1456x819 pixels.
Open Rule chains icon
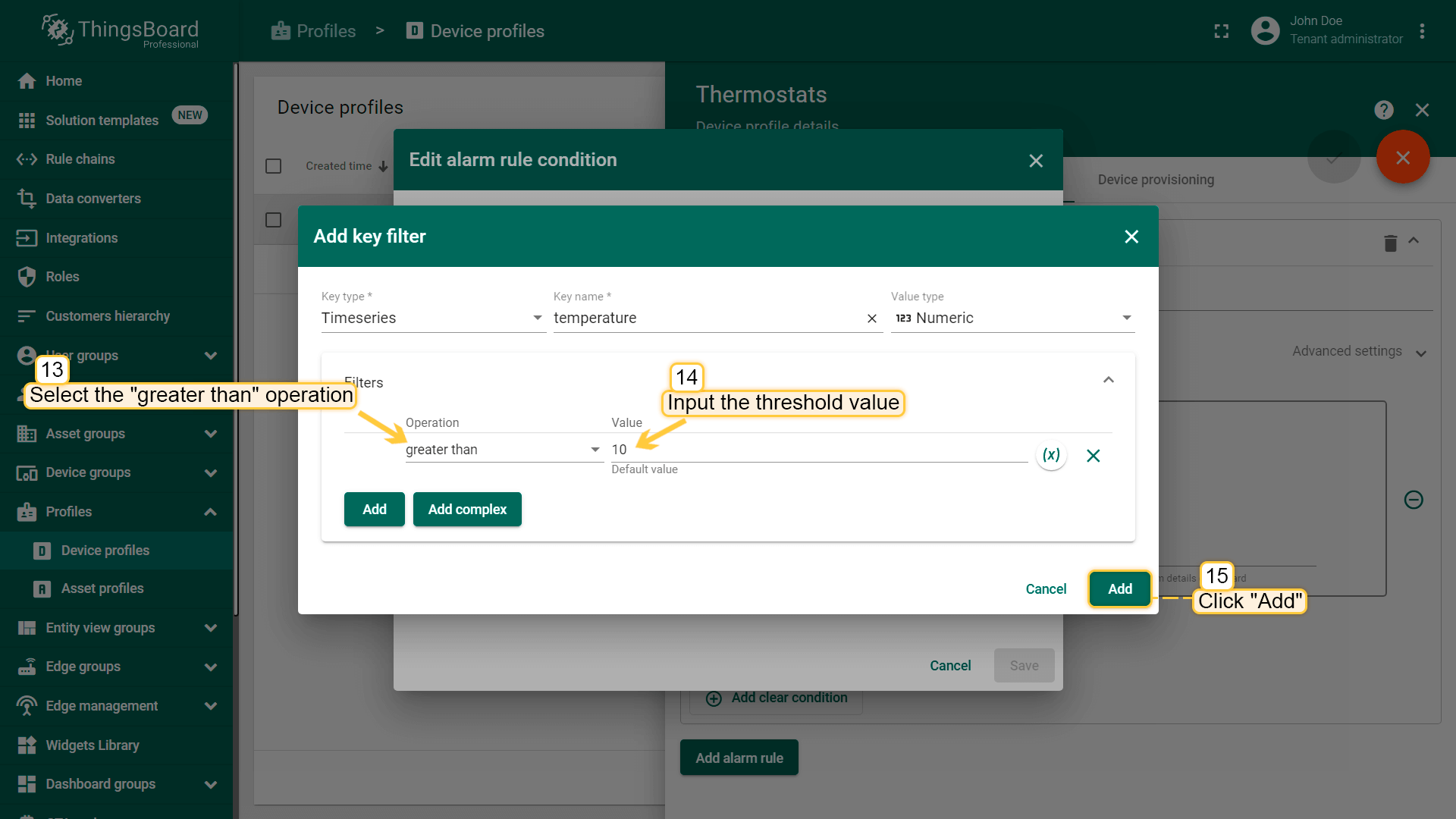pos(27,159)
